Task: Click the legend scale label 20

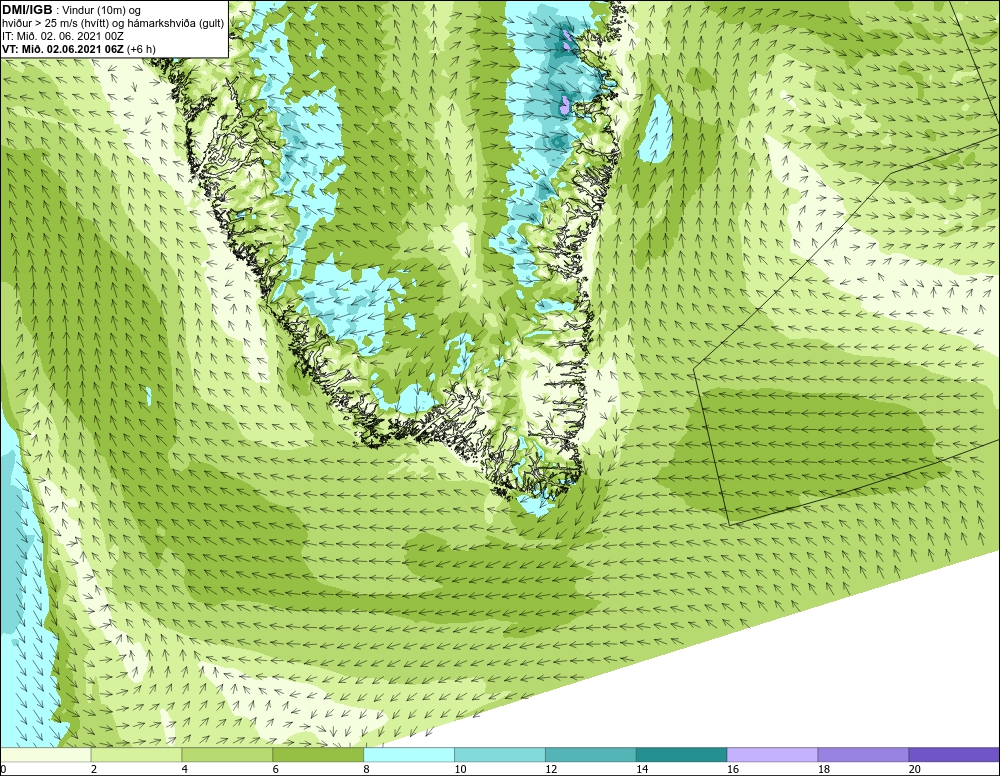Action: click(915, 769)
